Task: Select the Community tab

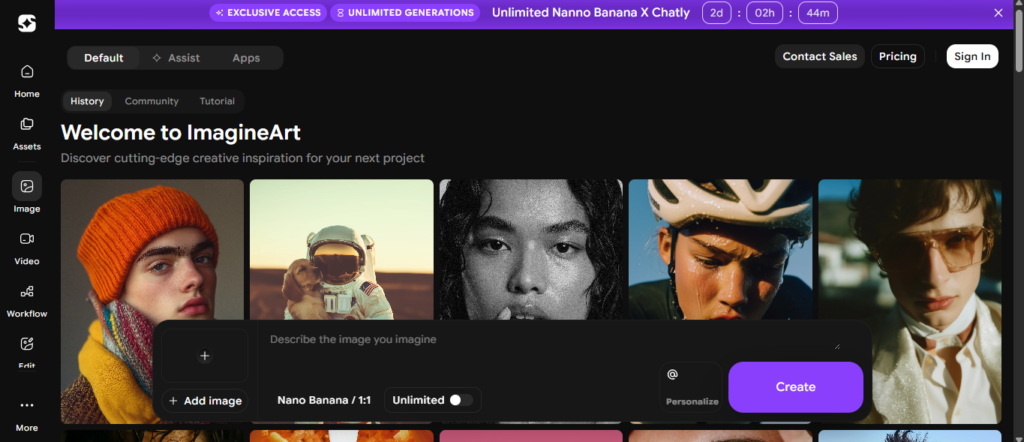Action: tap(152, 101)
